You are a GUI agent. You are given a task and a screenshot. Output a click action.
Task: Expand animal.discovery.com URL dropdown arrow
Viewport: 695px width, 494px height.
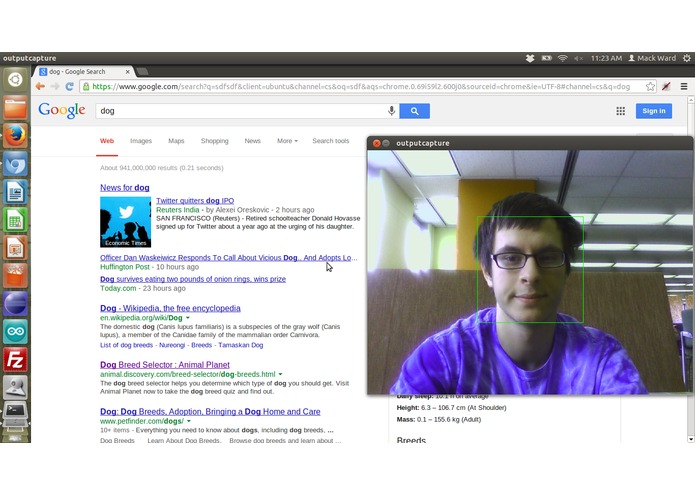pyautogui.click(x=281, y=374)
